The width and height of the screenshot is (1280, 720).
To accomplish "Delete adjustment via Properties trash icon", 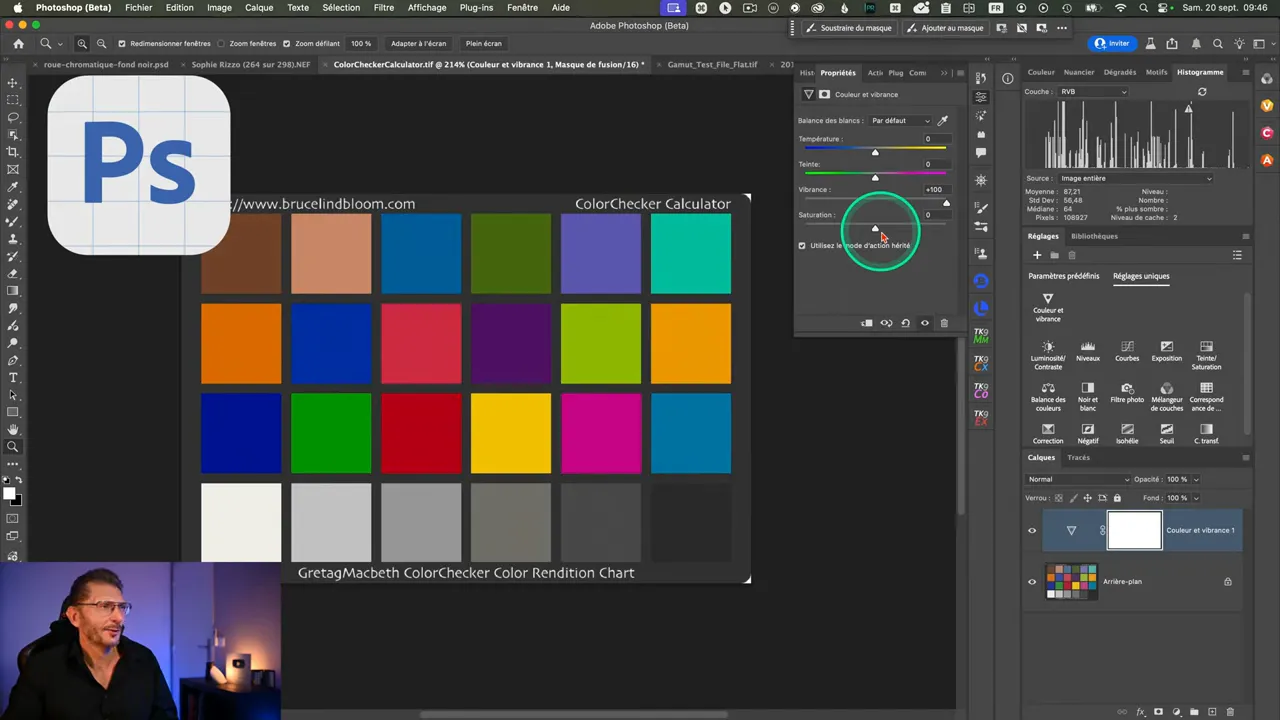I will click(944, 323).
